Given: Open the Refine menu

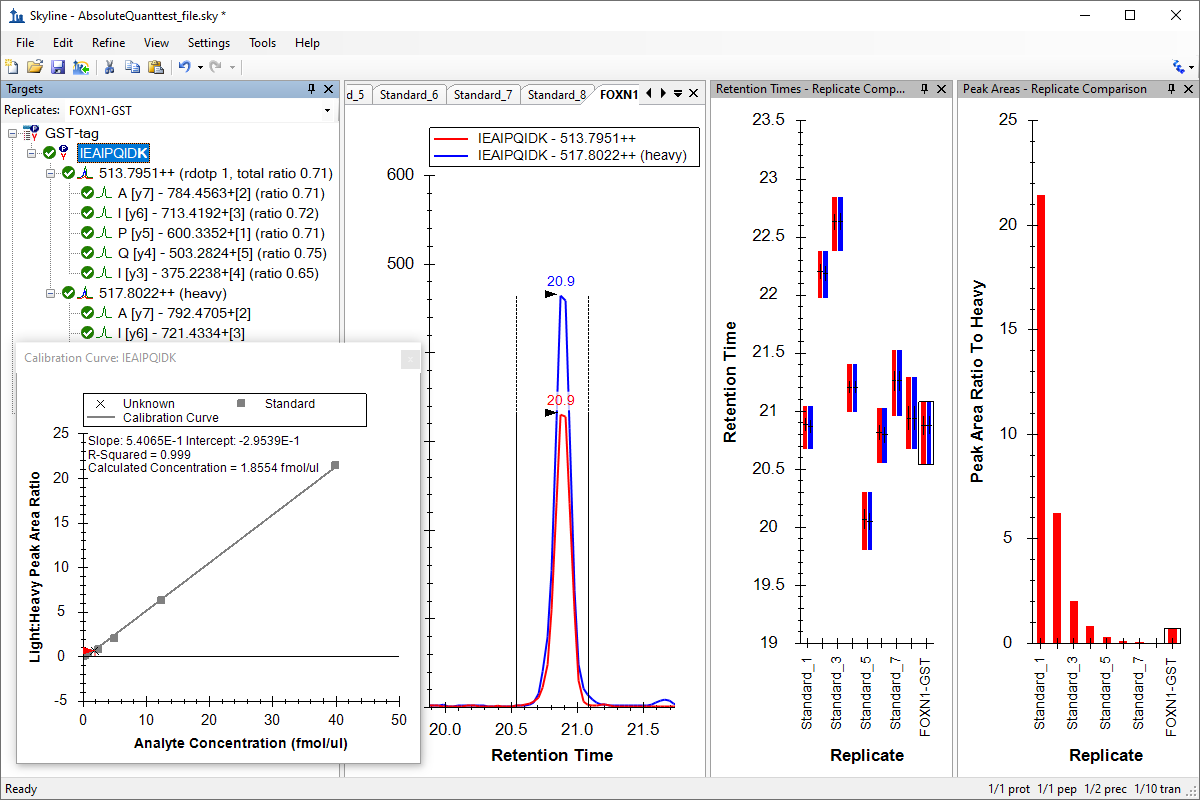Looking at the screenshot, I should click(x=108, y=43).
